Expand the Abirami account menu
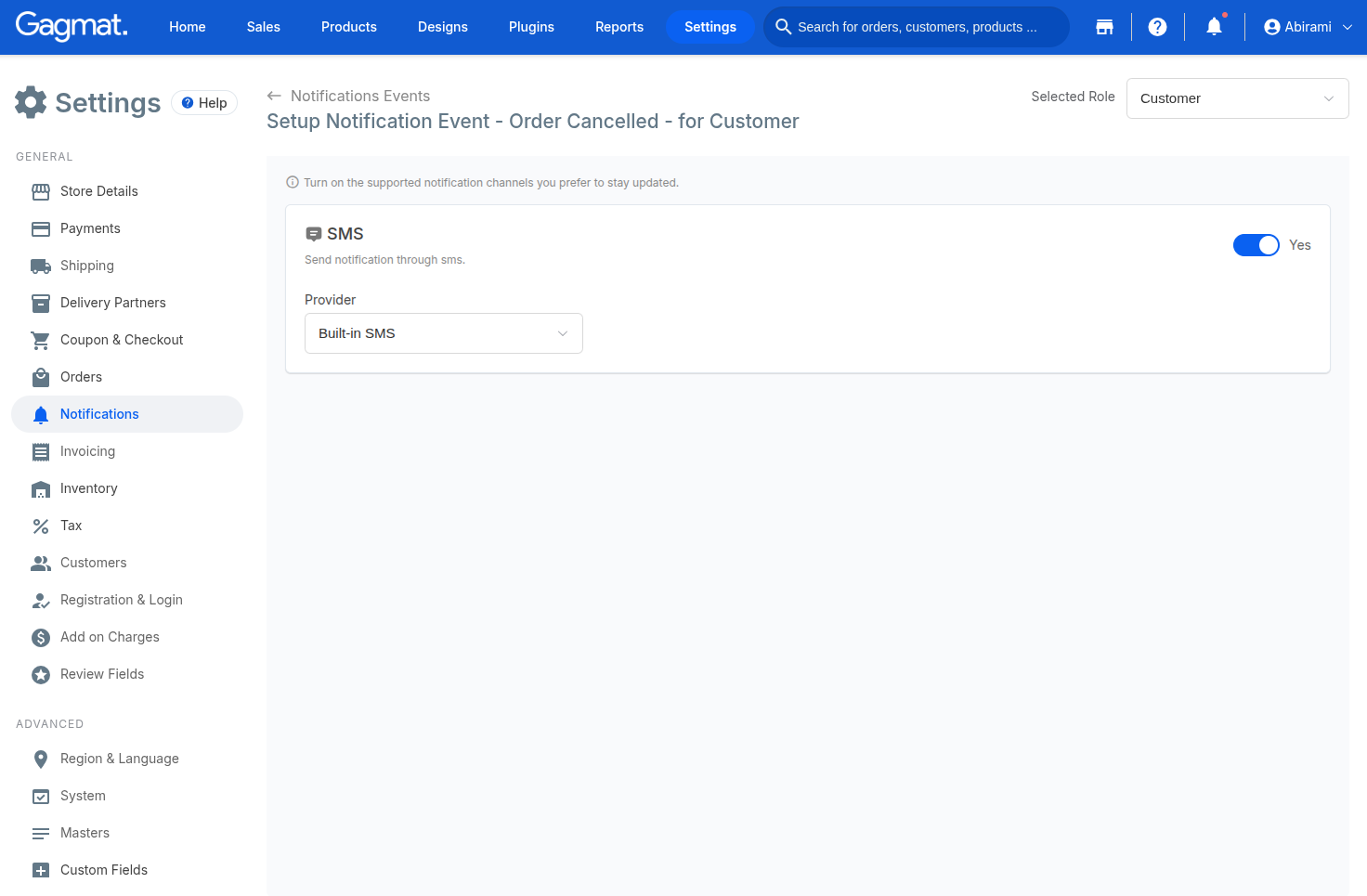This screenshot has height=896, width=1367. 1308,27
